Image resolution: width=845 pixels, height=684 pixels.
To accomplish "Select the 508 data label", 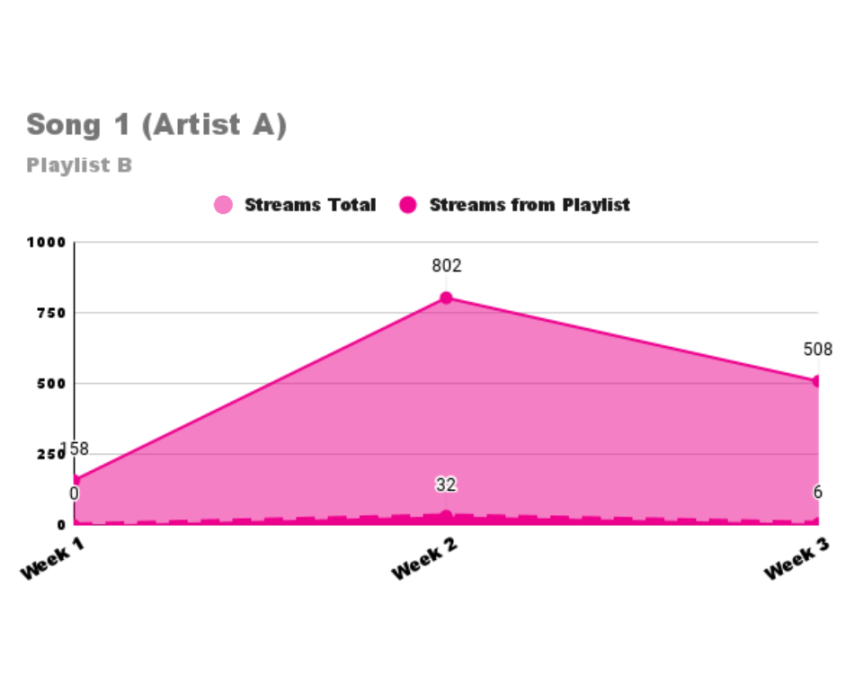I will [818, 349].
